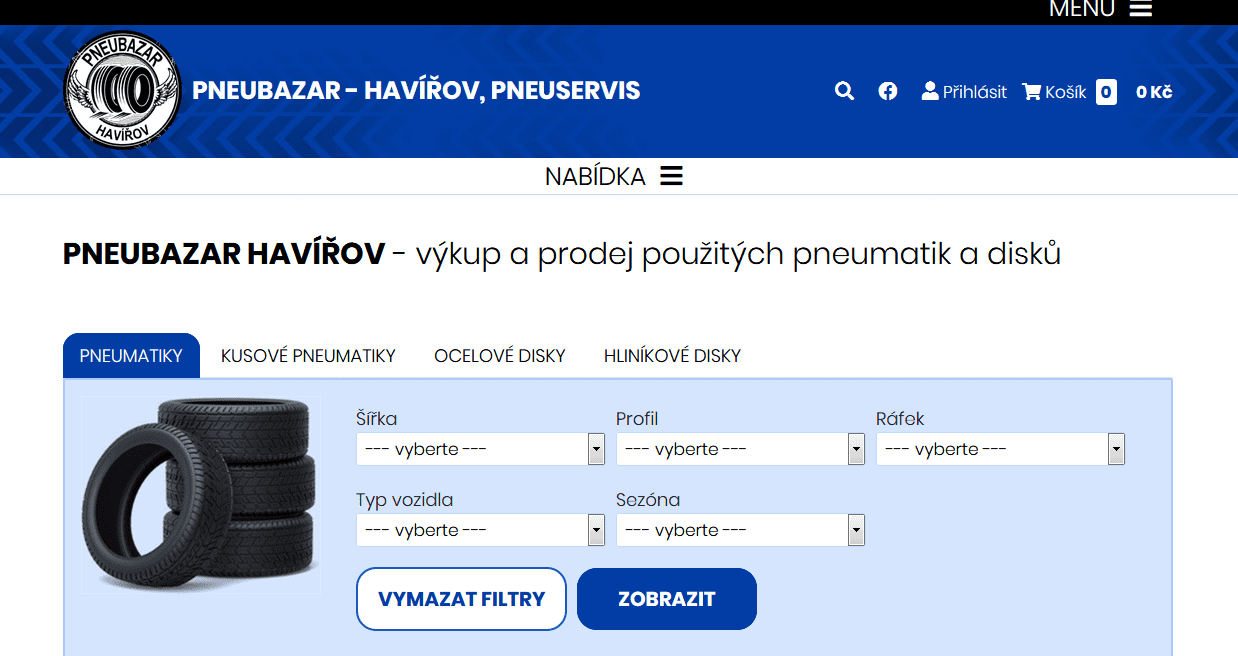Click the shopping cart icon
The height and width of the screenshot is (656, 1238).
(x=1031, y=92)
